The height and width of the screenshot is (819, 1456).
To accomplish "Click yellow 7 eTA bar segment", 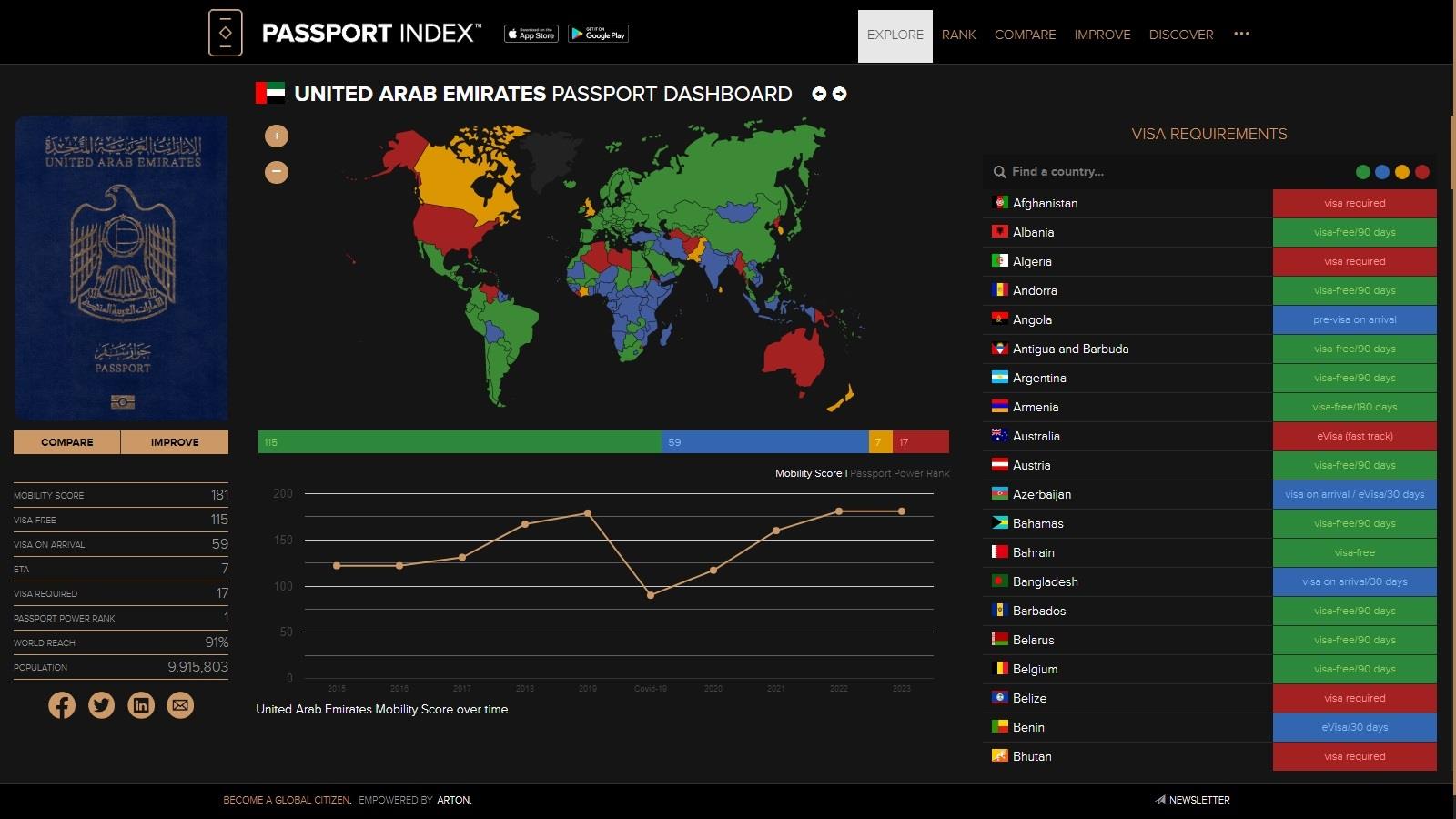I will (881, 442).
